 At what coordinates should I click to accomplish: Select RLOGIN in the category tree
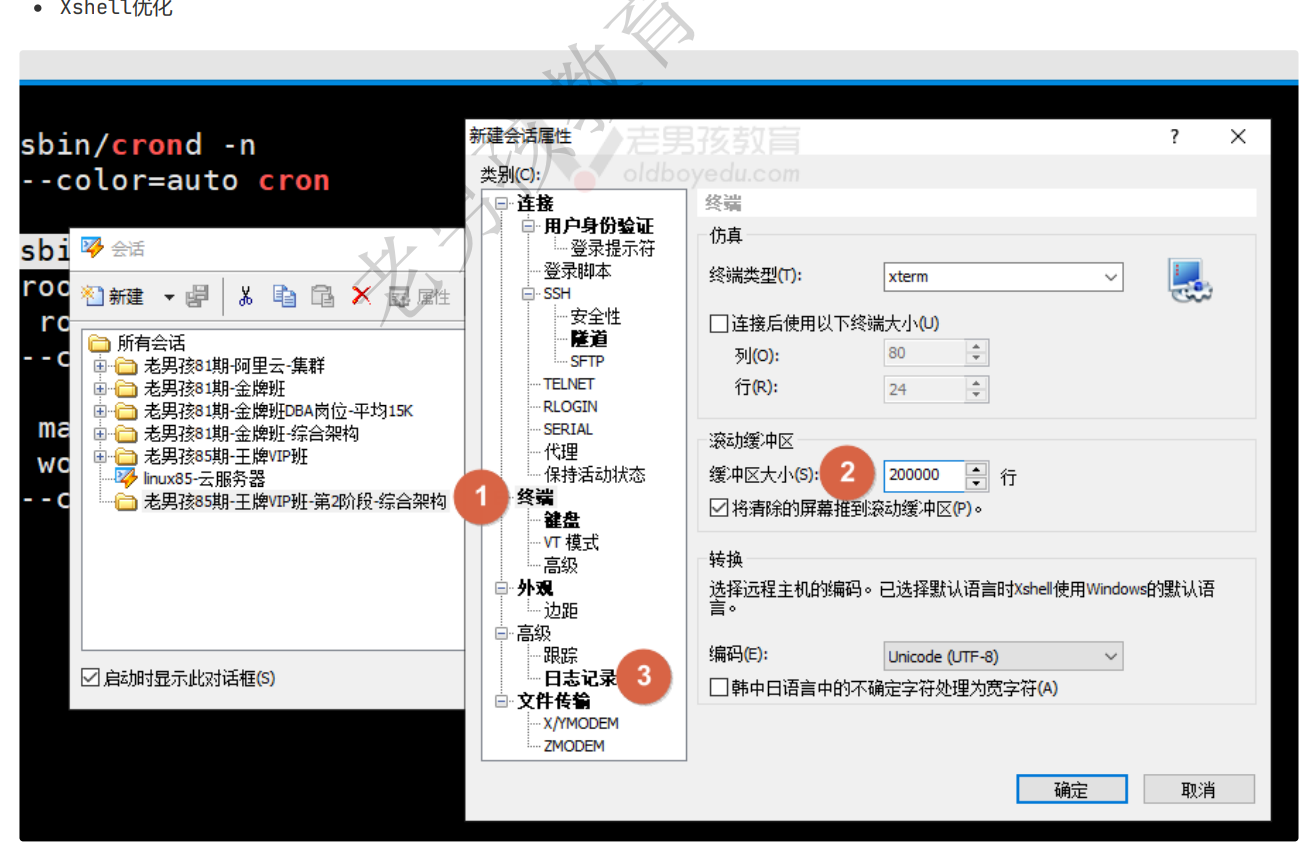click(x=570, y=407)
